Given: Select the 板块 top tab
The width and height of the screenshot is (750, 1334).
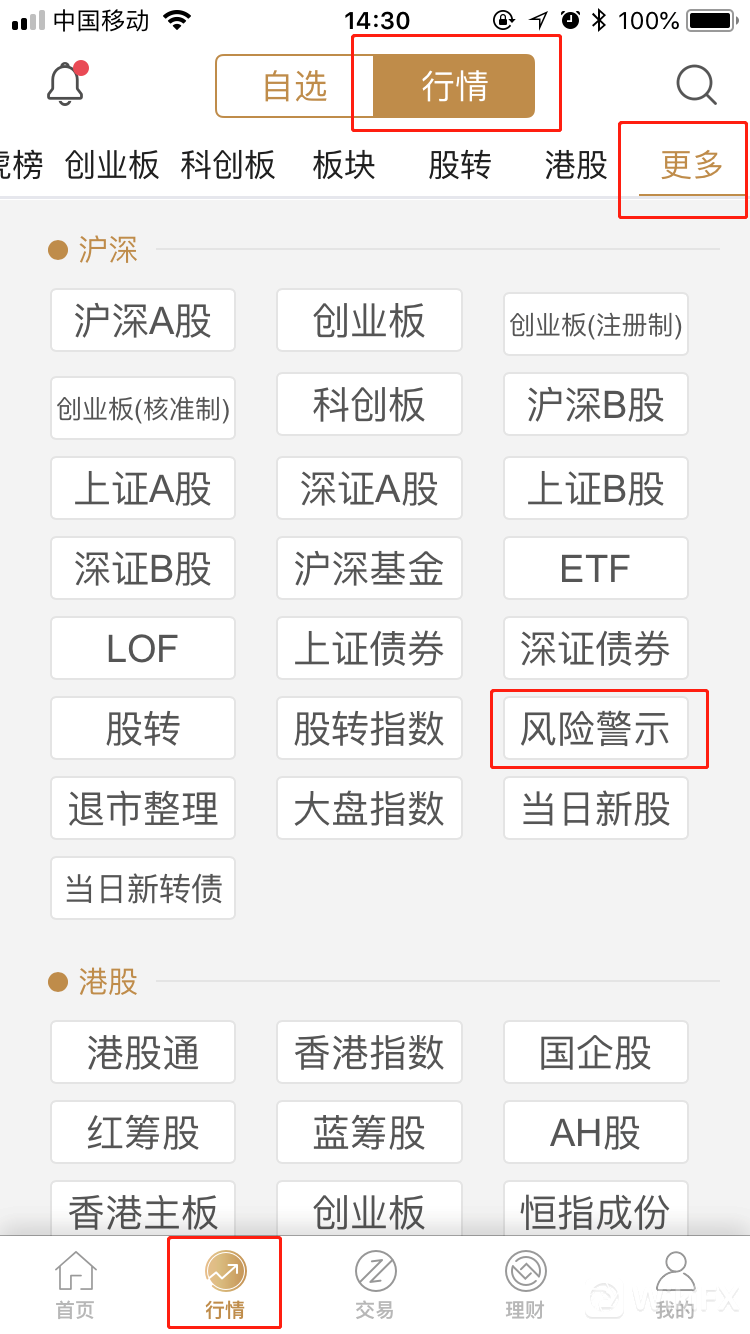Looking at the screenshot, I should point(344,165).
